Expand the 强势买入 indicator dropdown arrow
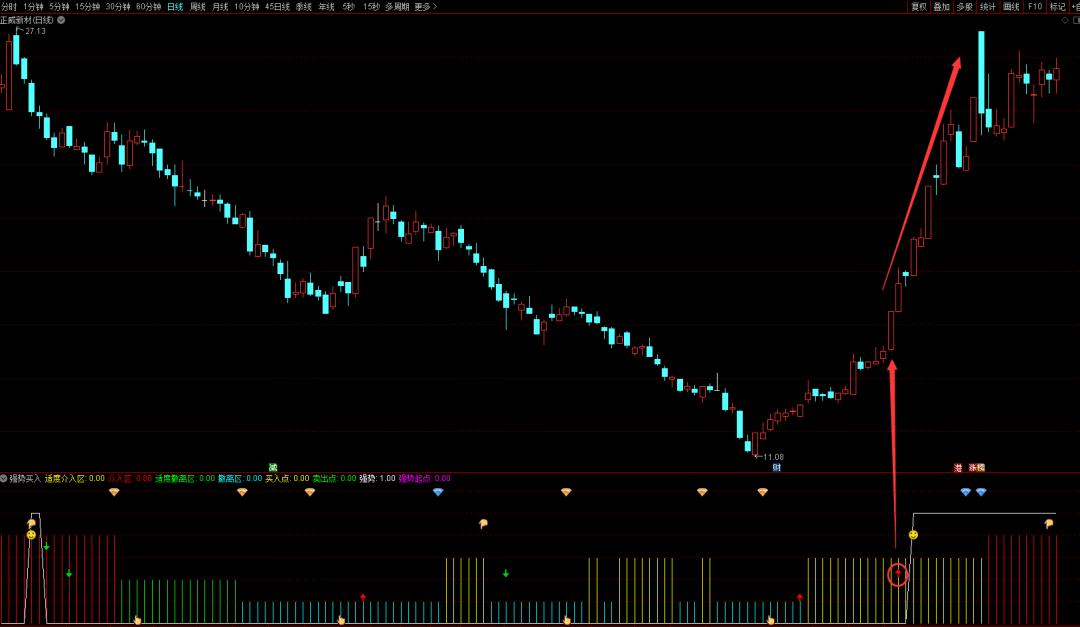Viewport: 1080px width, 627px height. coord(3,478)
